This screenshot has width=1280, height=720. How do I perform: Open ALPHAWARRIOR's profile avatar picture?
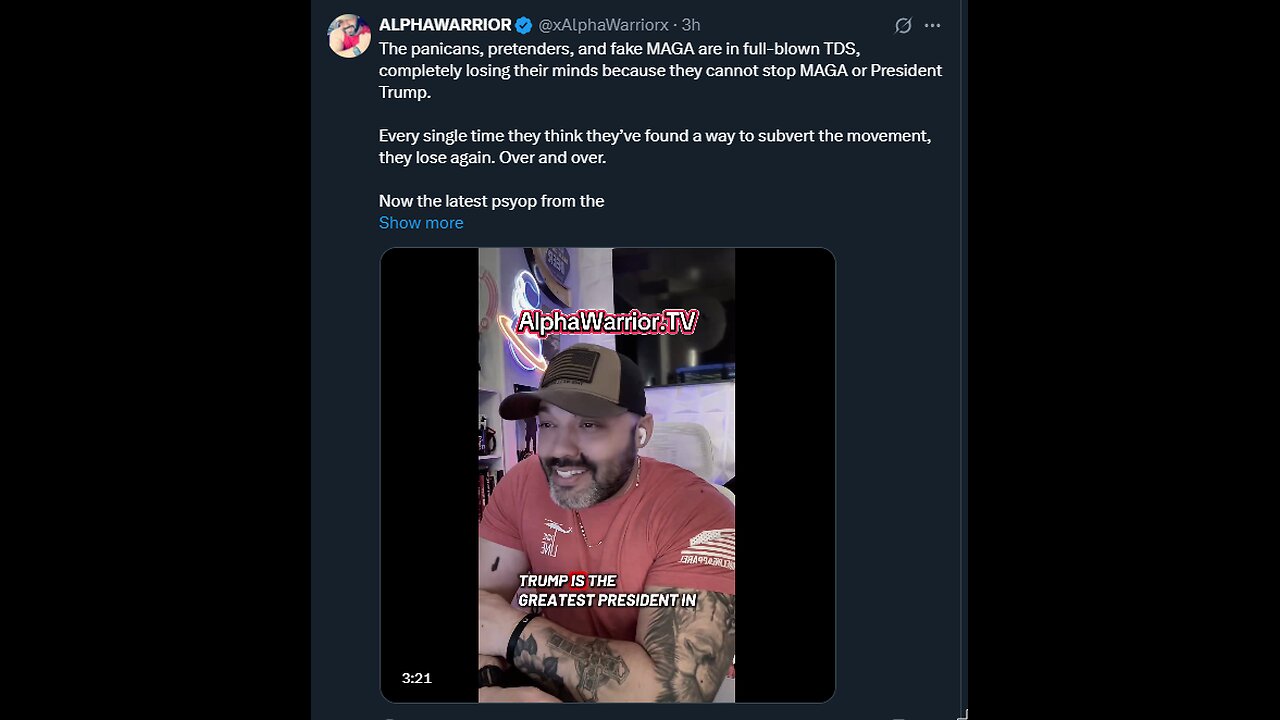(x=349, y=36)
